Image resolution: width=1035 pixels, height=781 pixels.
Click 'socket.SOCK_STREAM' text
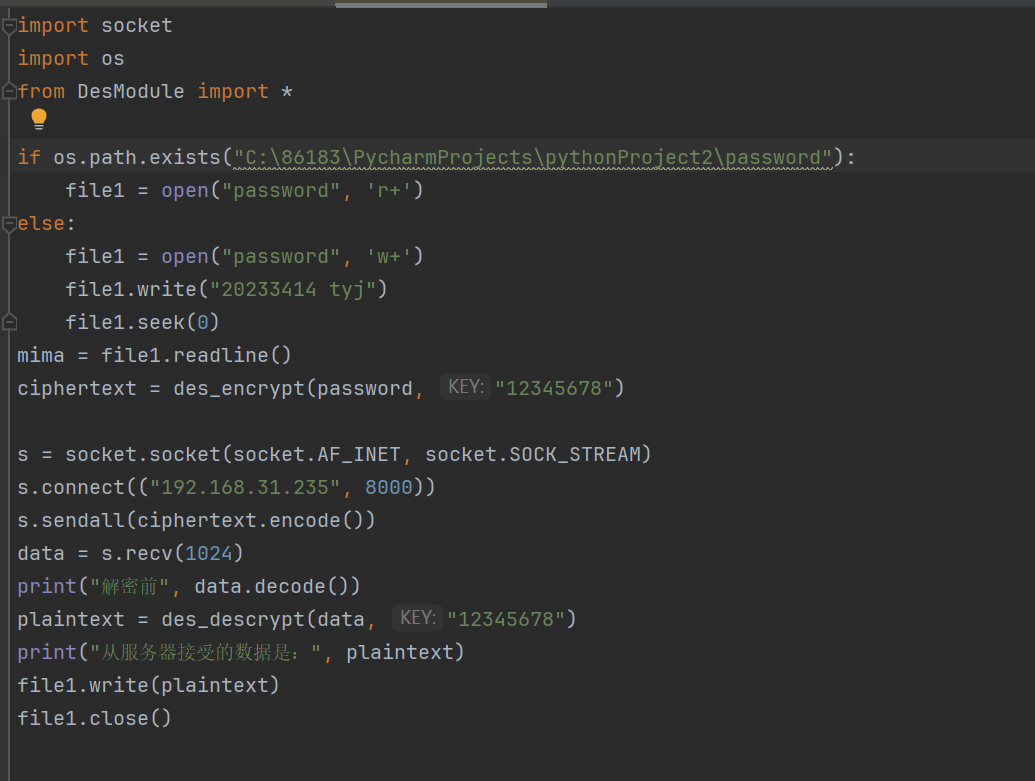pyautogui.click(x=533, y=454)
